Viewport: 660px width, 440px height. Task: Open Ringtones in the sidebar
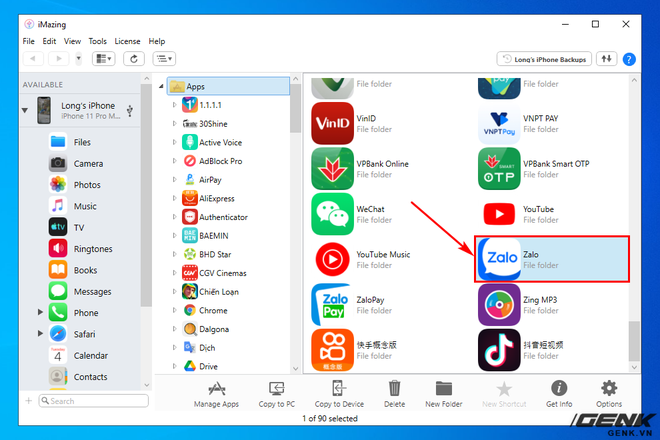[93, 249]
